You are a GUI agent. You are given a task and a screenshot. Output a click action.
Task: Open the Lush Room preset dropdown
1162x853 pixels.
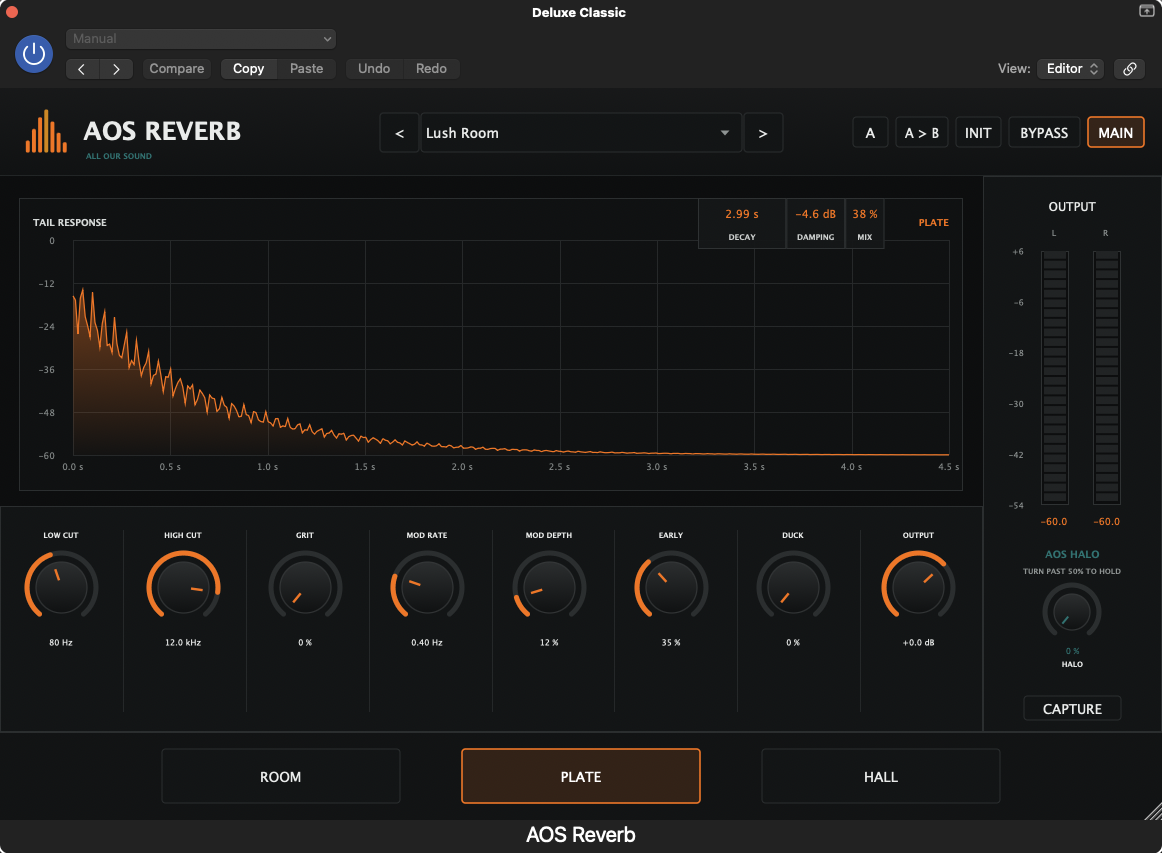580,133
